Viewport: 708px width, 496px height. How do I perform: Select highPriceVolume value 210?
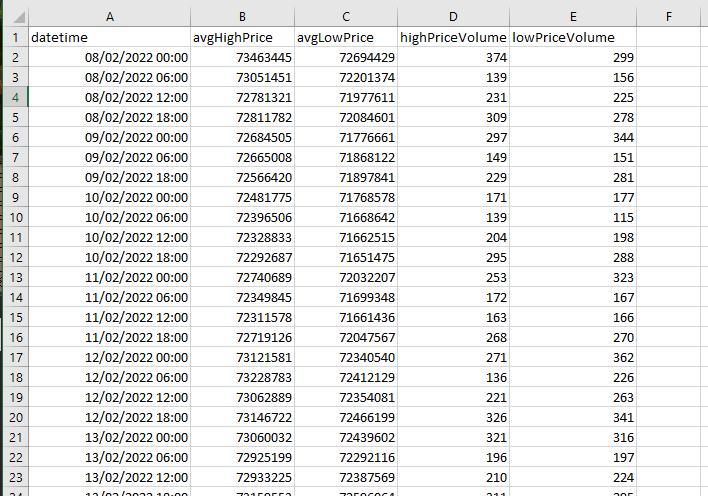(453, 477)
